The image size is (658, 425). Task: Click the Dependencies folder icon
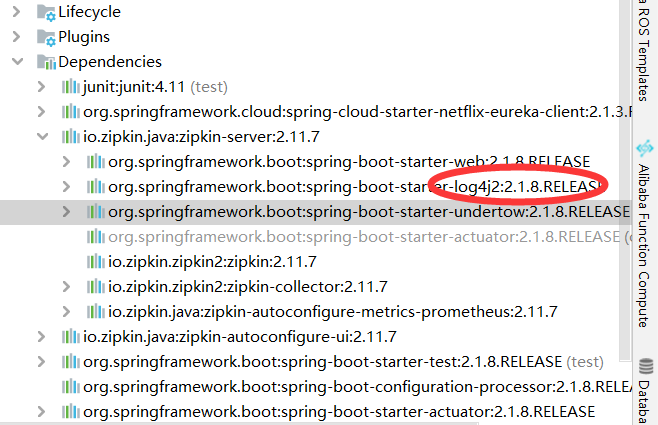[x=46, y=63]
